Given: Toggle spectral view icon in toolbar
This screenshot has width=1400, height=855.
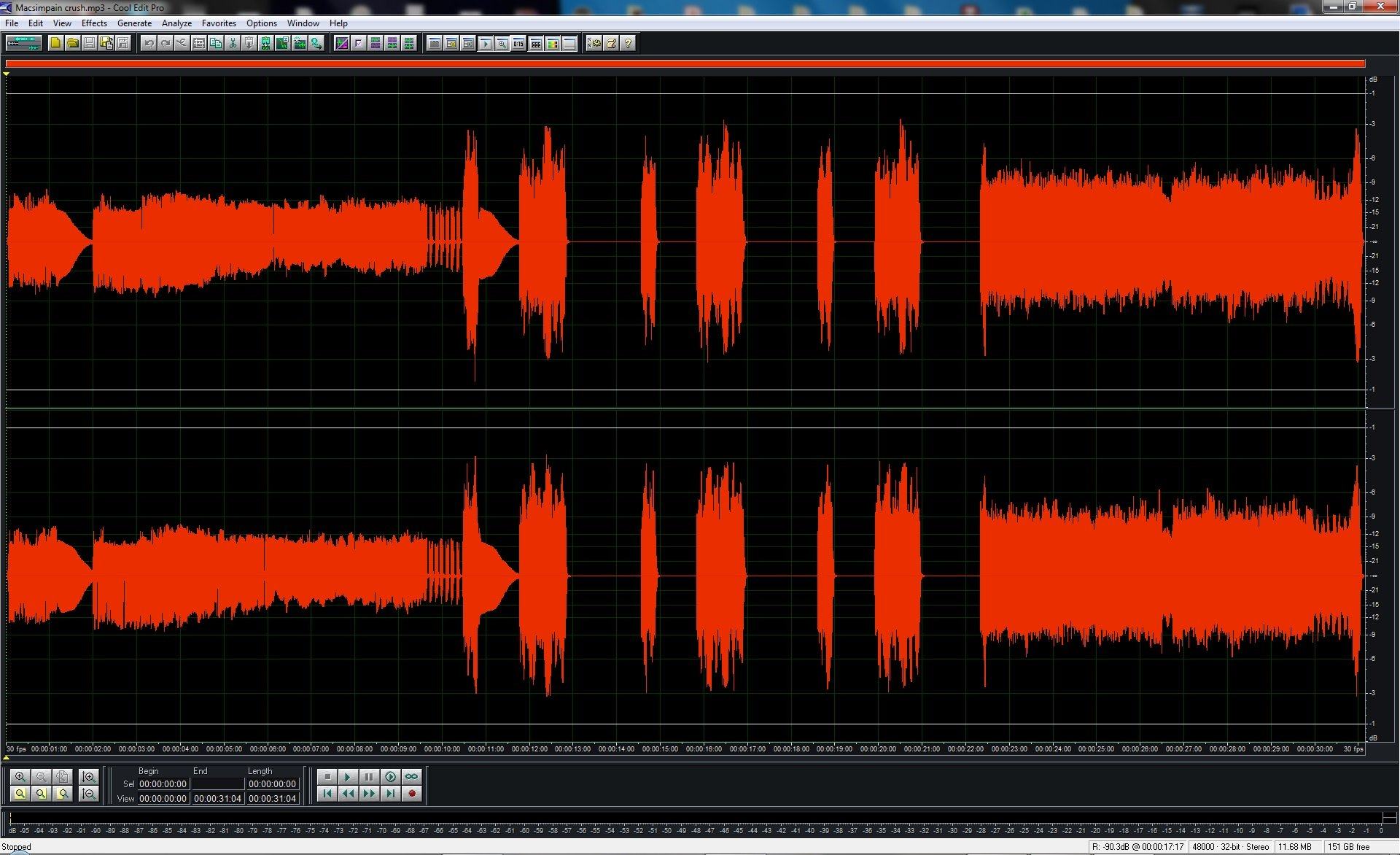Looking at the screenshot, I should click(x=341, y=43).
